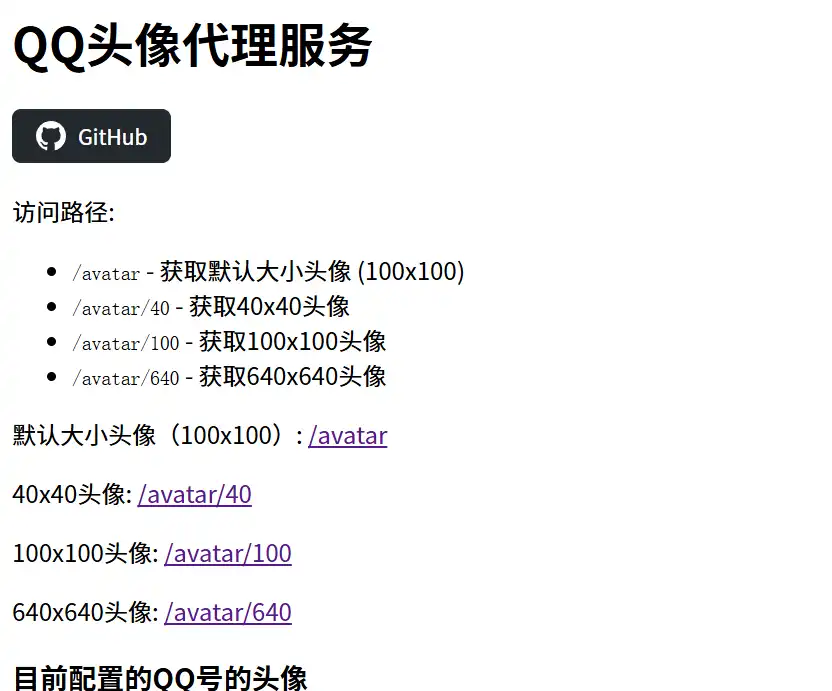
Task: Click the 640x640头像 label before link
Action: [82, 612]
